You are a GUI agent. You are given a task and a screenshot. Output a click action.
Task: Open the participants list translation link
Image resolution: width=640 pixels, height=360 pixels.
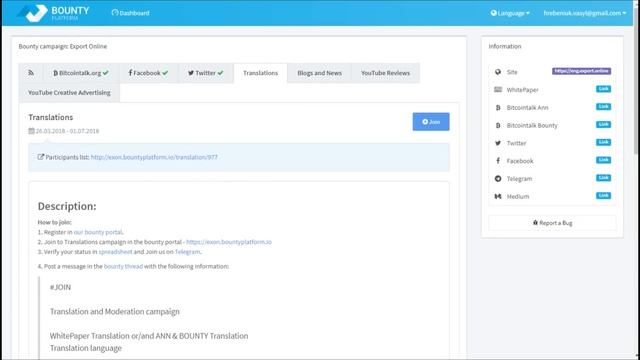click(154, 157)
